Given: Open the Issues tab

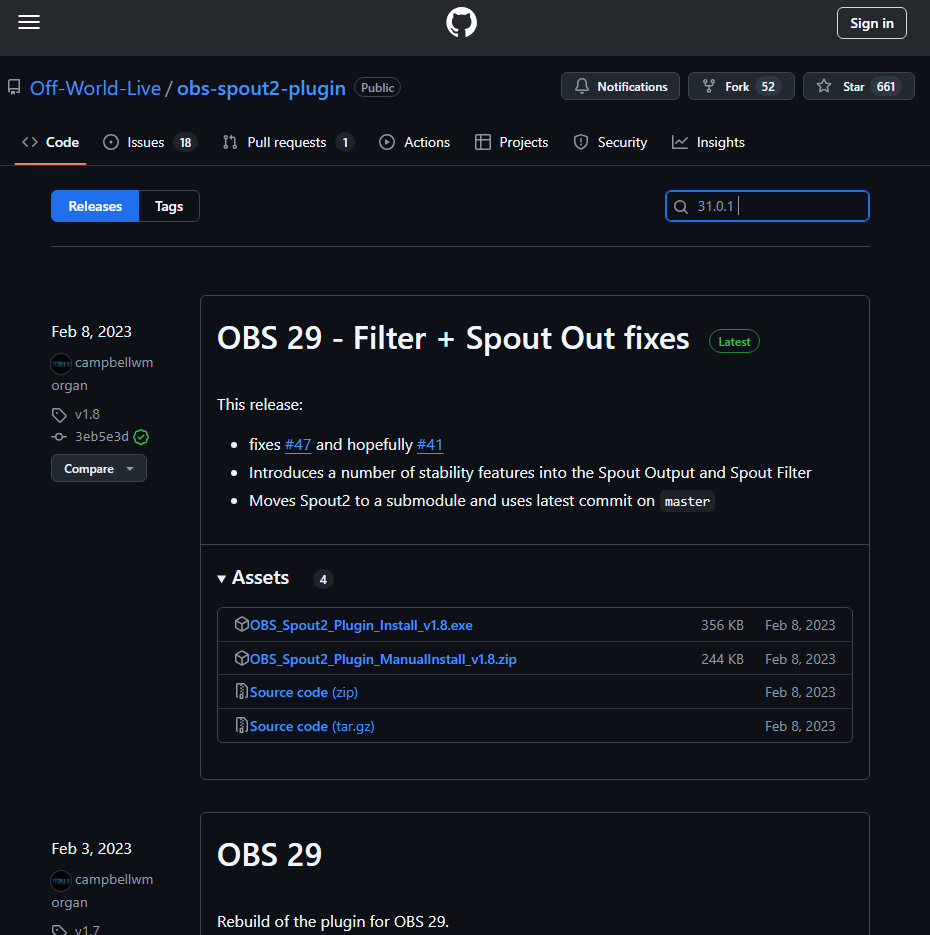Looking at the screenshot, I should point(150,143).
